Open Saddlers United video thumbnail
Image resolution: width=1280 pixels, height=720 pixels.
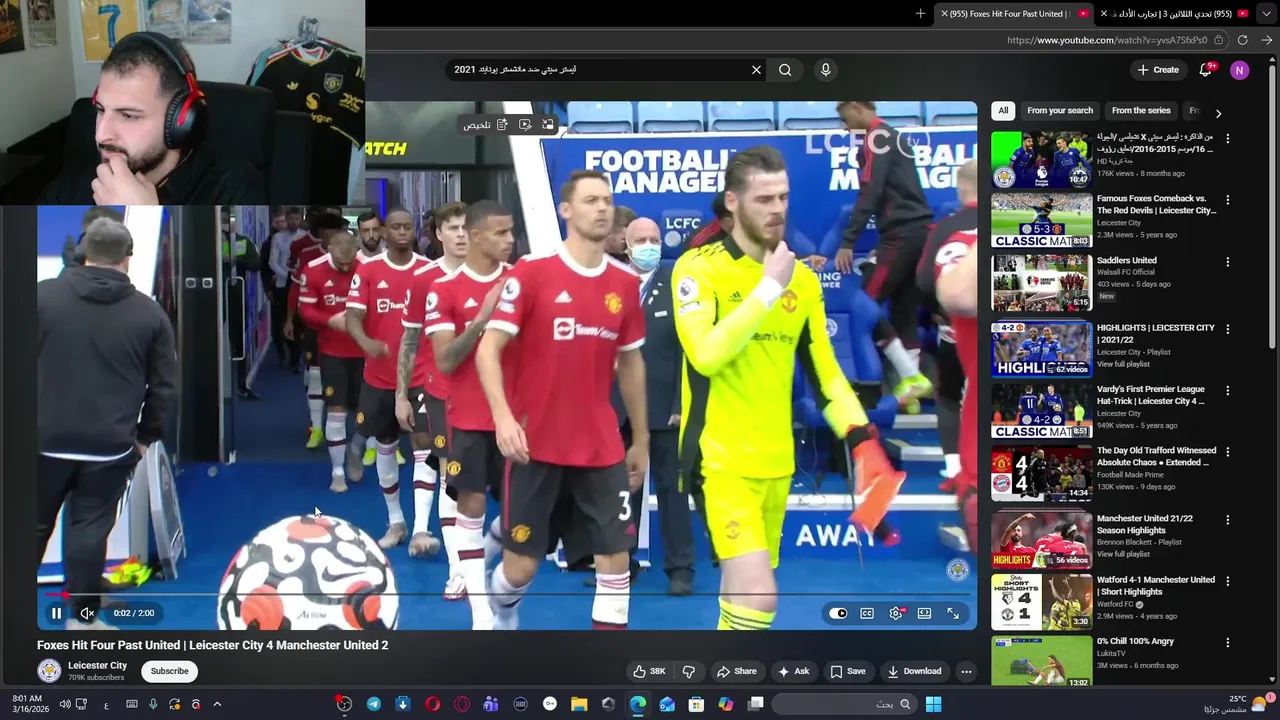1041,283
